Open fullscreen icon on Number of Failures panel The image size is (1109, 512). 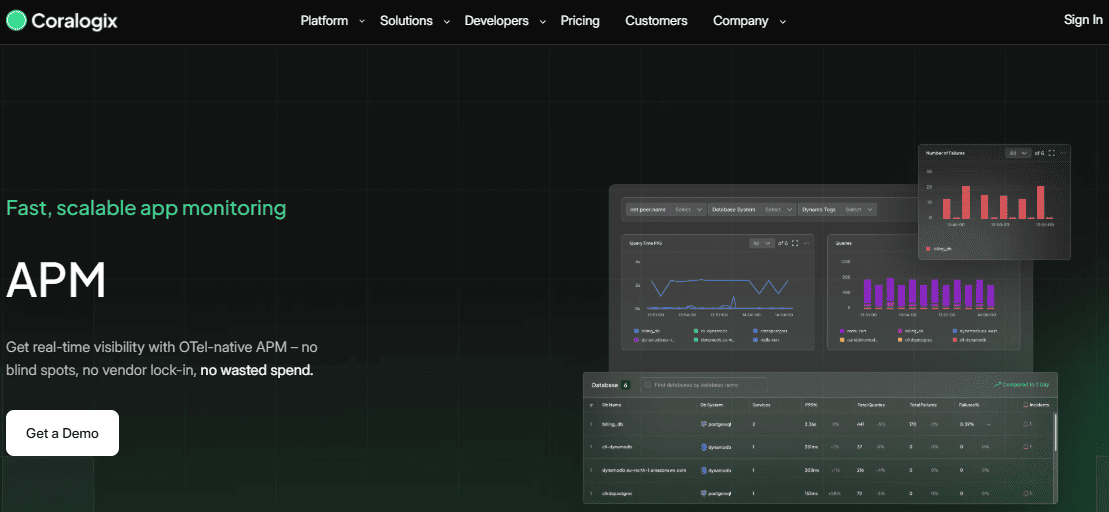click(1052, 153)
